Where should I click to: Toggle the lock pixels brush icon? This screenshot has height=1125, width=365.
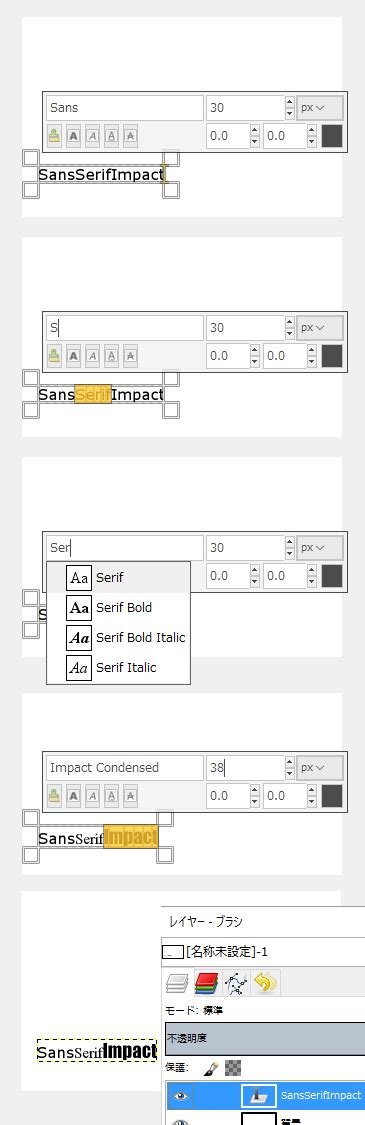(211, 1068)
